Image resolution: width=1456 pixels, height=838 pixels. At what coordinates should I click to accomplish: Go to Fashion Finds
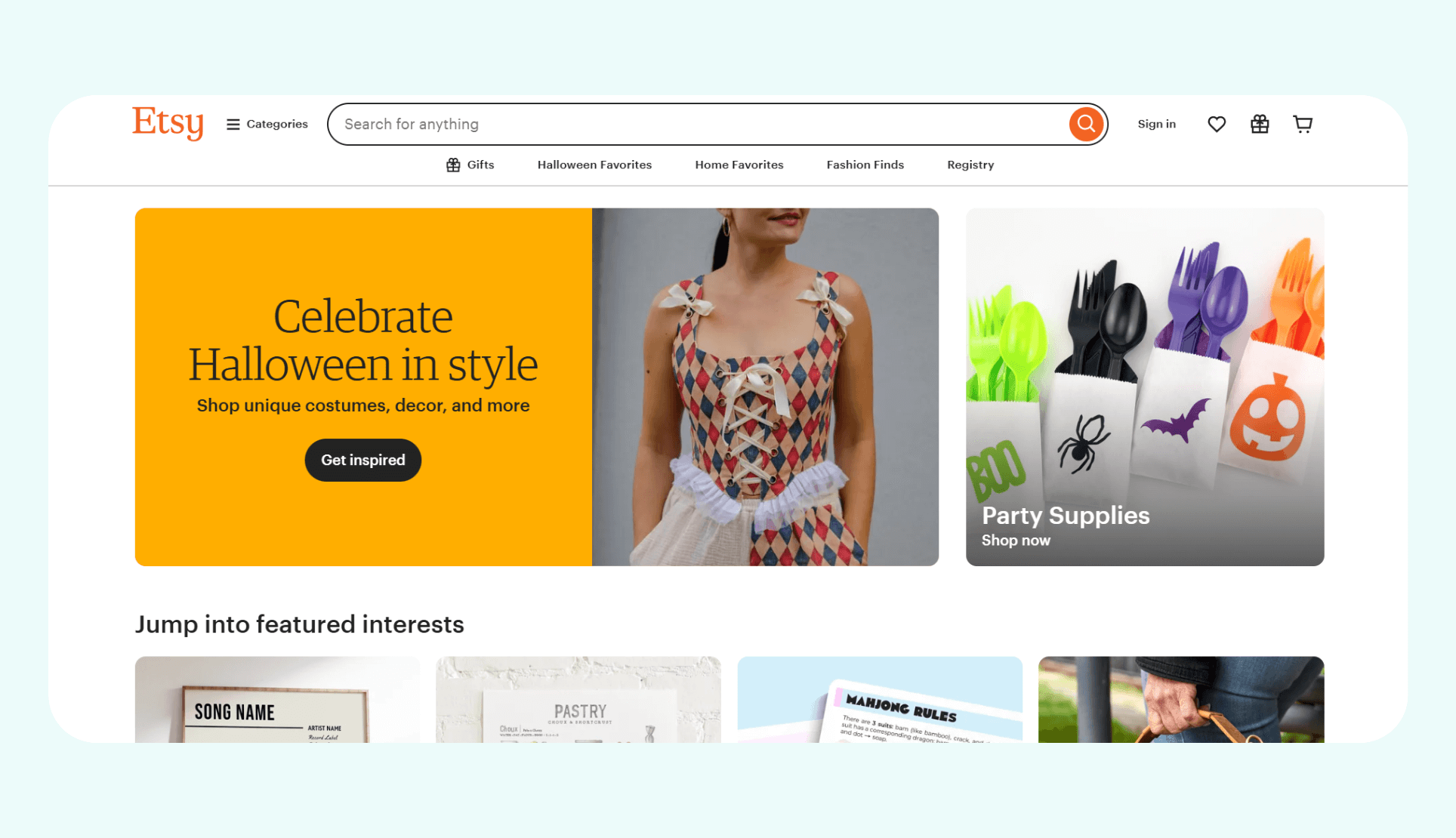point(865,165)
